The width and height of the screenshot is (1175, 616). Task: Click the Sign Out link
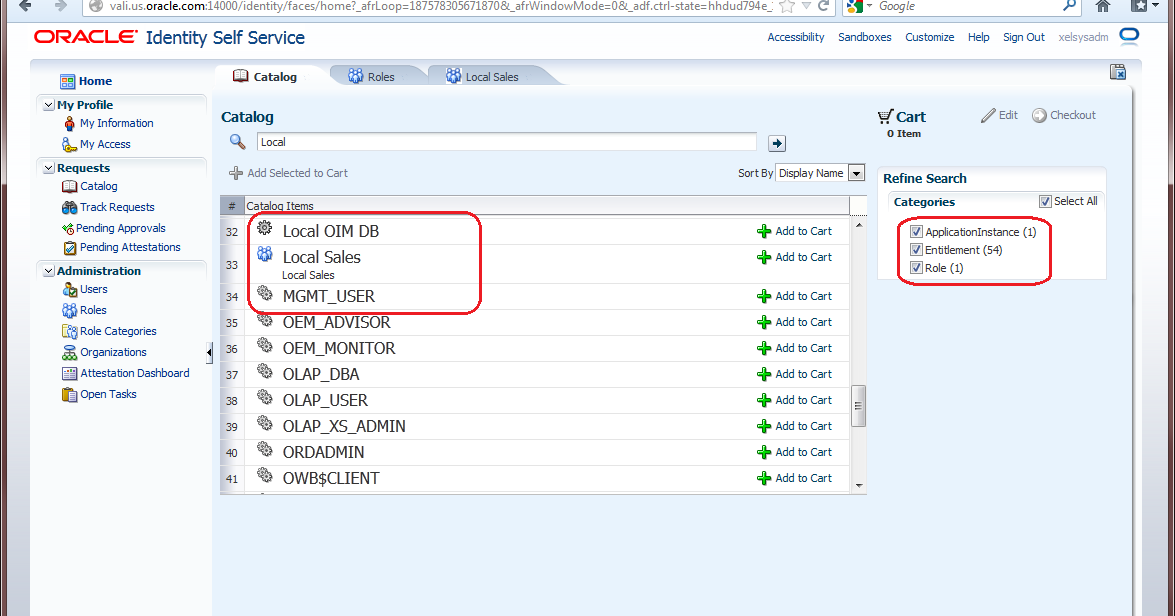1023,37
